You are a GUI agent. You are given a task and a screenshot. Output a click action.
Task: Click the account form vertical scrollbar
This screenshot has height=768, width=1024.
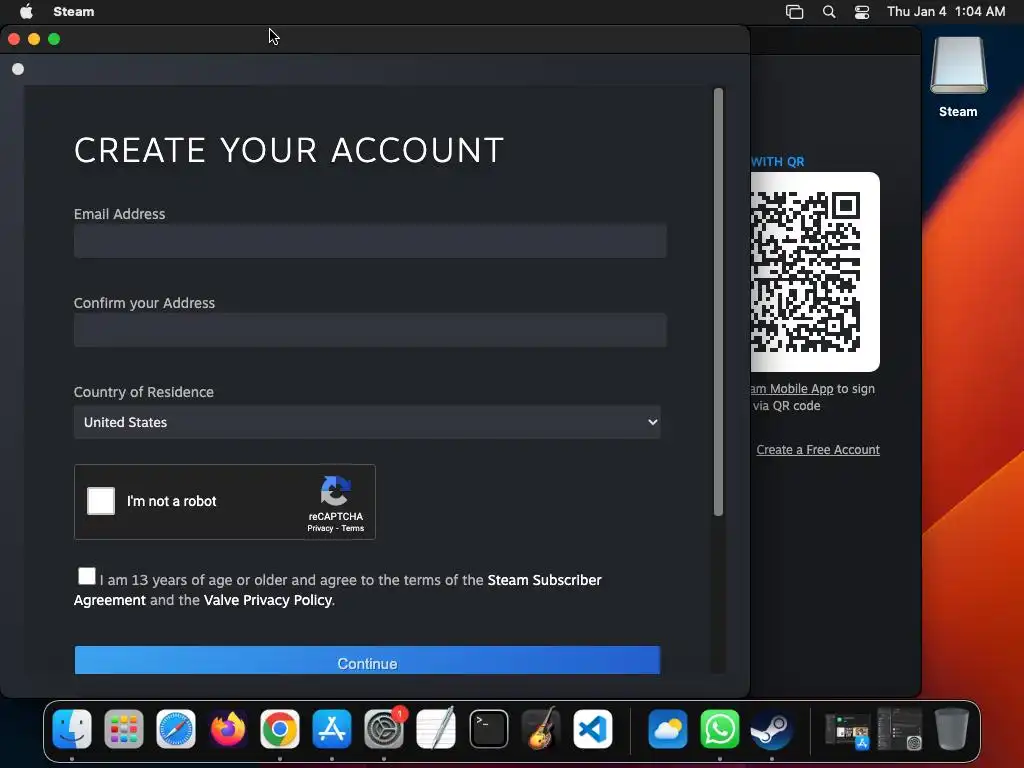coord(718,302)
